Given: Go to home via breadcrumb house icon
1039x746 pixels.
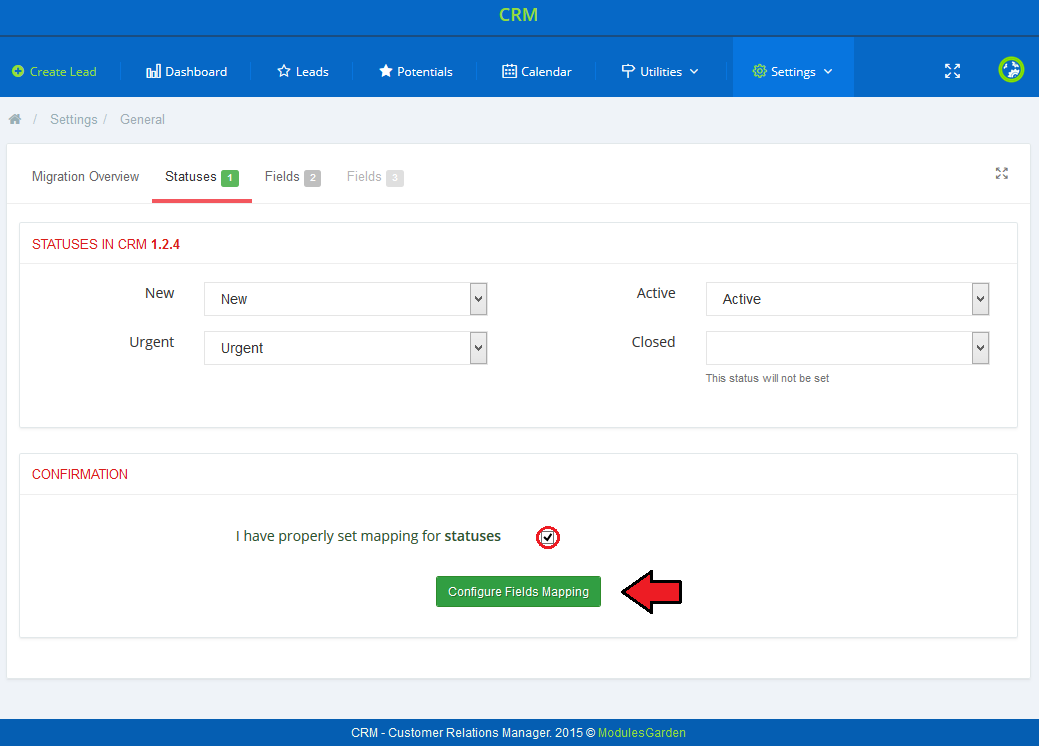Looking at the screenshot, I should 15,119.
